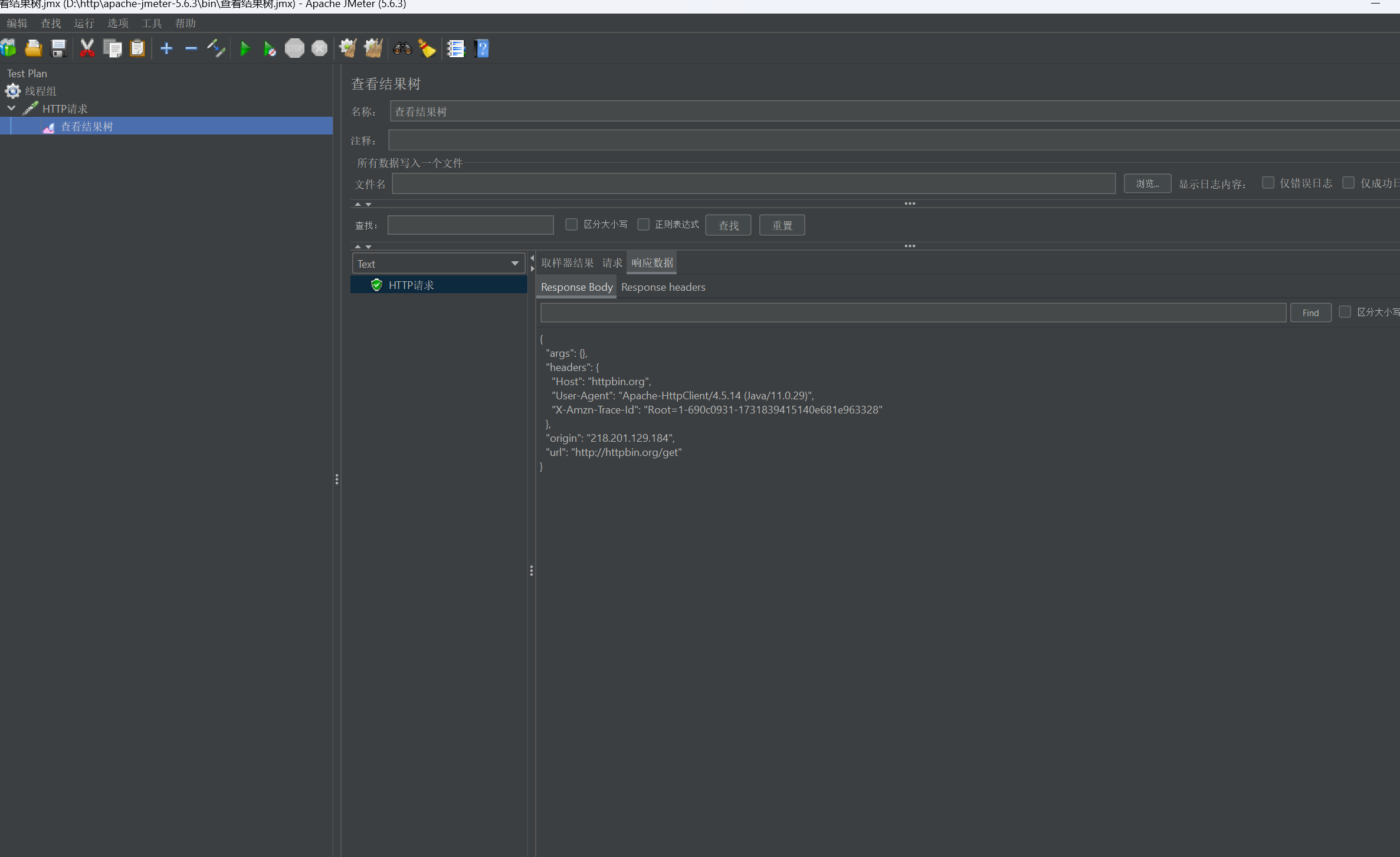Viewport: 1400px width, 857px height.
Task: Switch to Response headers tab
Action: point(663,287)
